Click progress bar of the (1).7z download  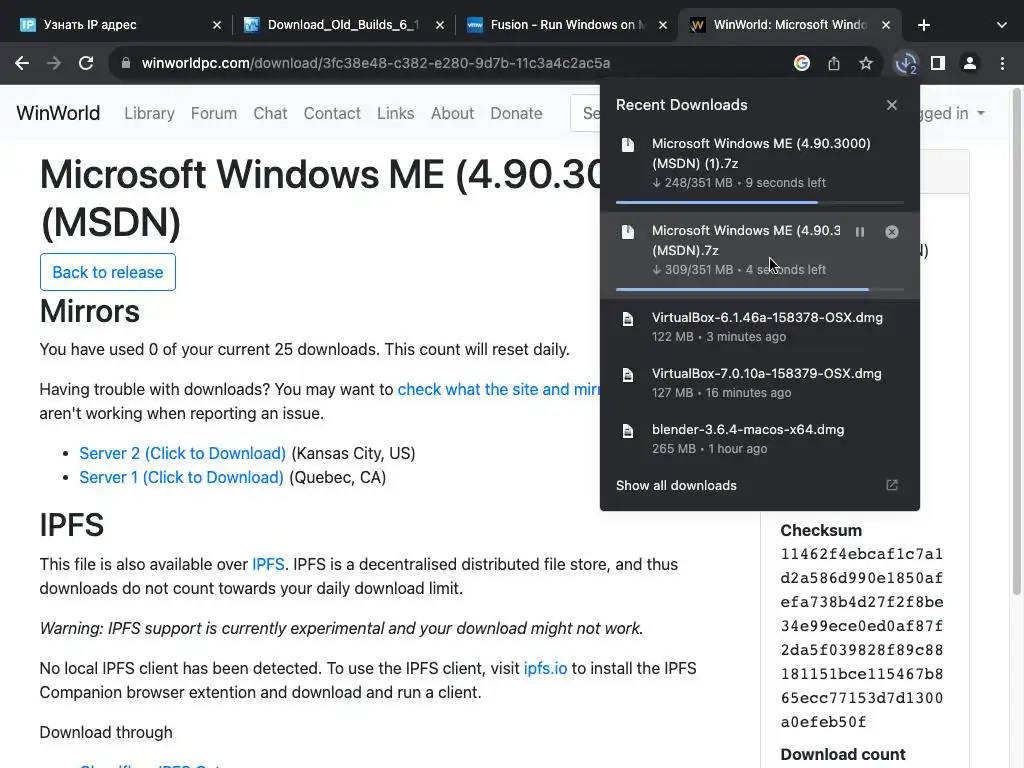760,202
